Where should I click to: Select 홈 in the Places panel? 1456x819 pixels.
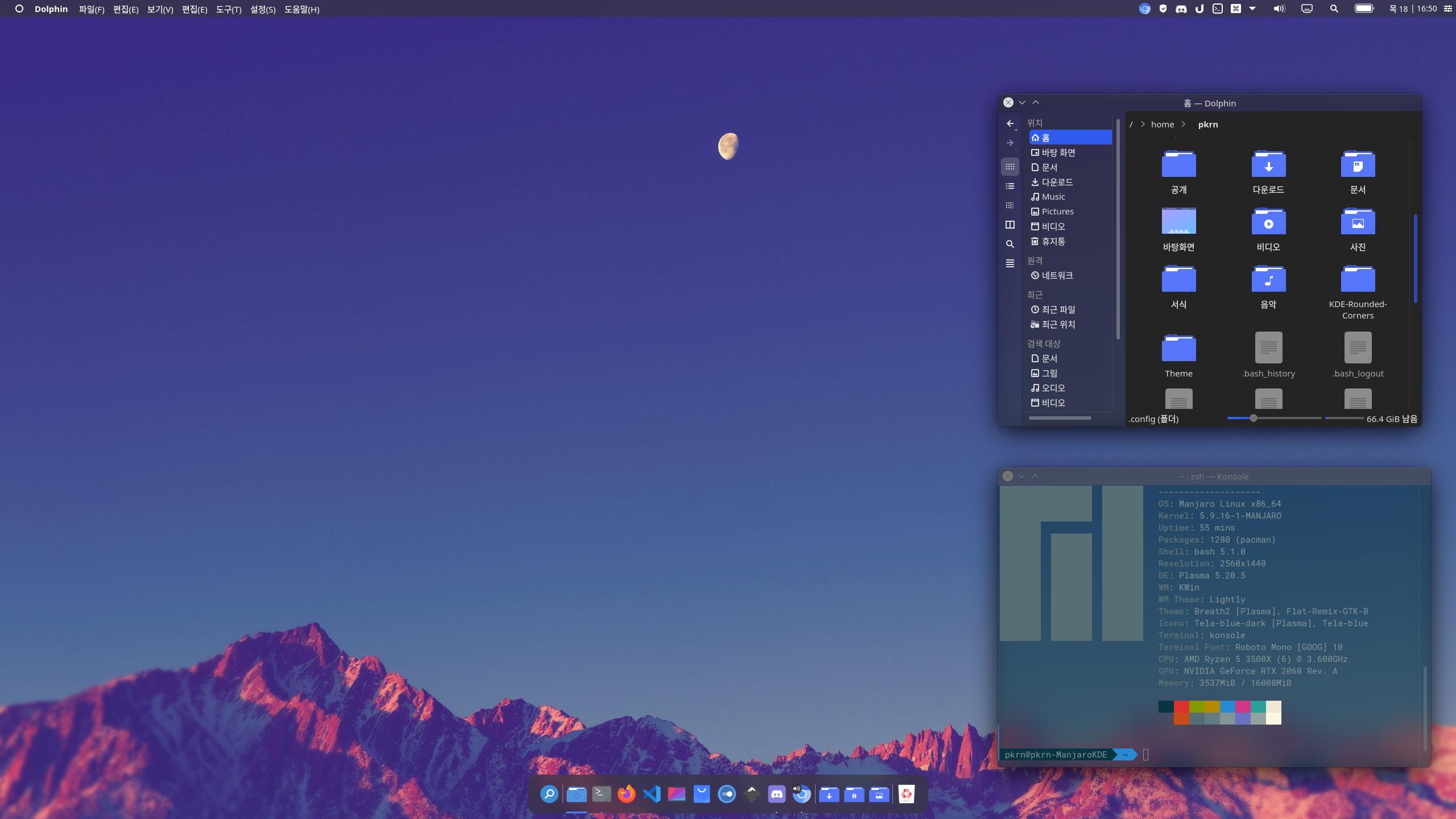click(x=1070, y=138)
